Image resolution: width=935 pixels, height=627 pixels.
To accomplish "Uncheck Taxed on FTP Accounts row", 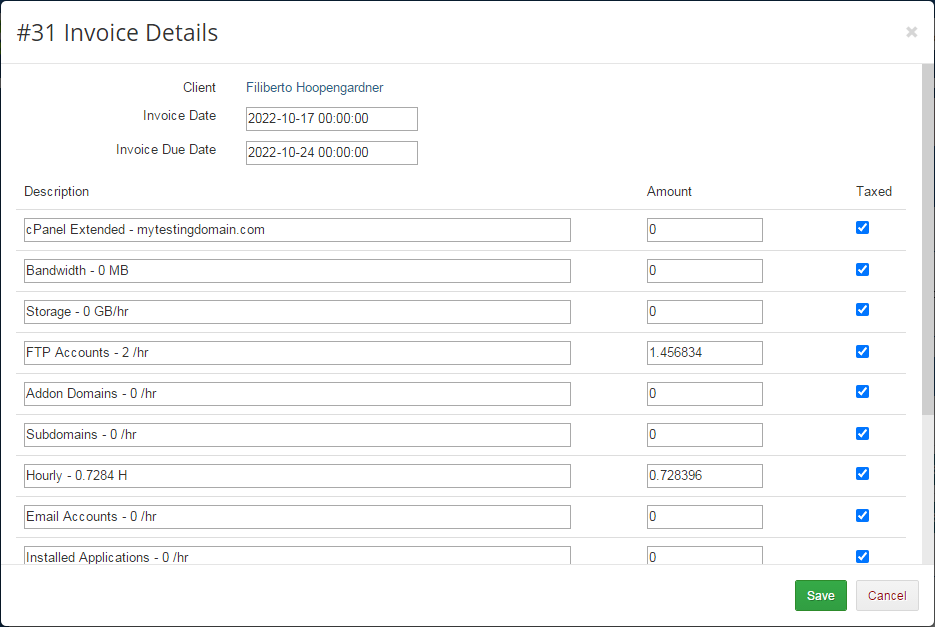I will [862, 351].
